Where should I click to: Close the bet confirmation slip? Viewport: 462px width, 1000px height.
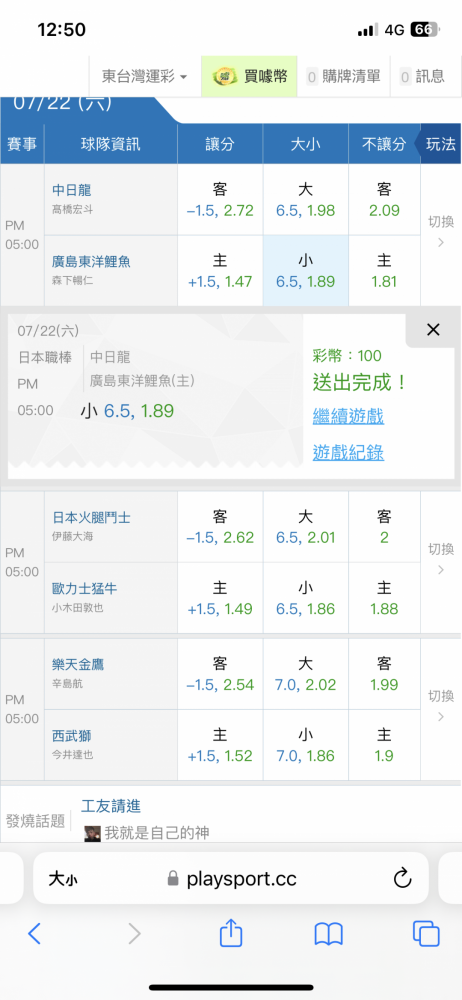coord(433,330)
